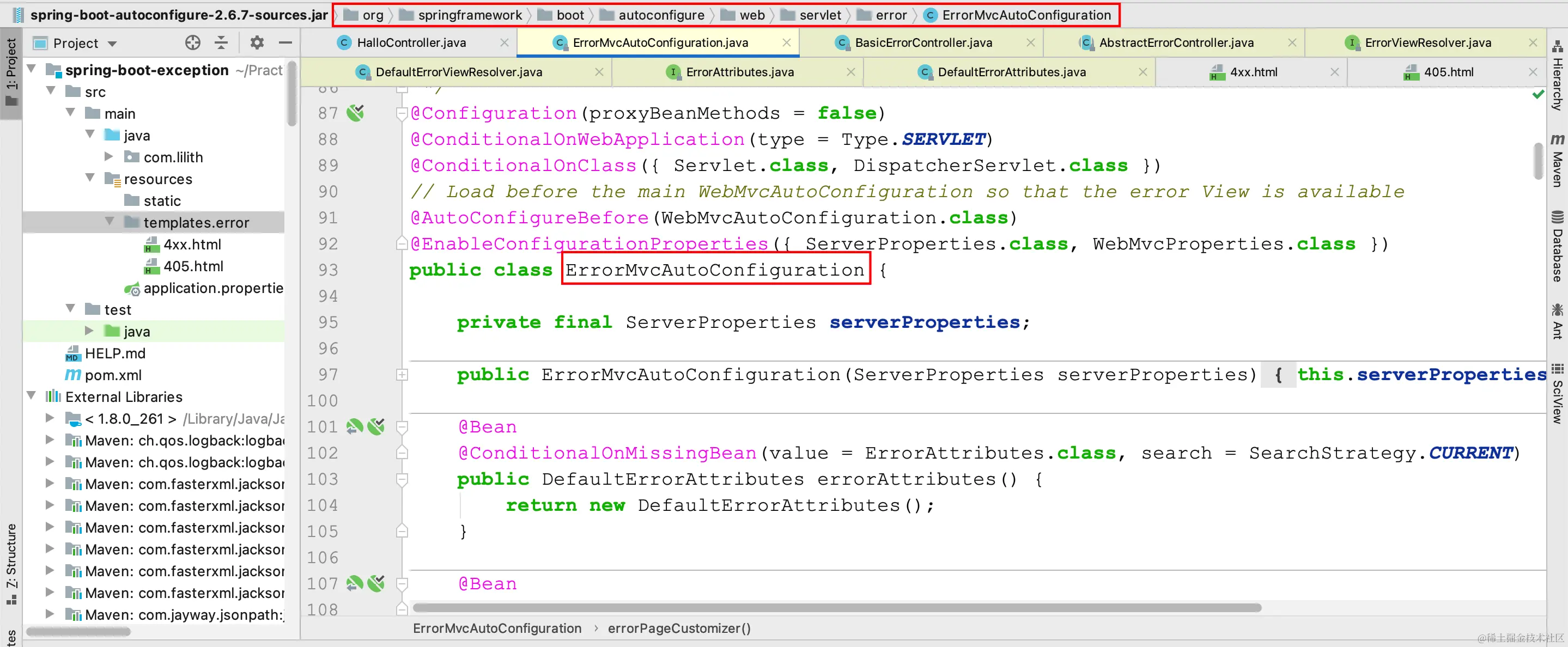Collapse External Libraries node
Image resolution: width=1568 pixels, height=647 pixels.
32,396
